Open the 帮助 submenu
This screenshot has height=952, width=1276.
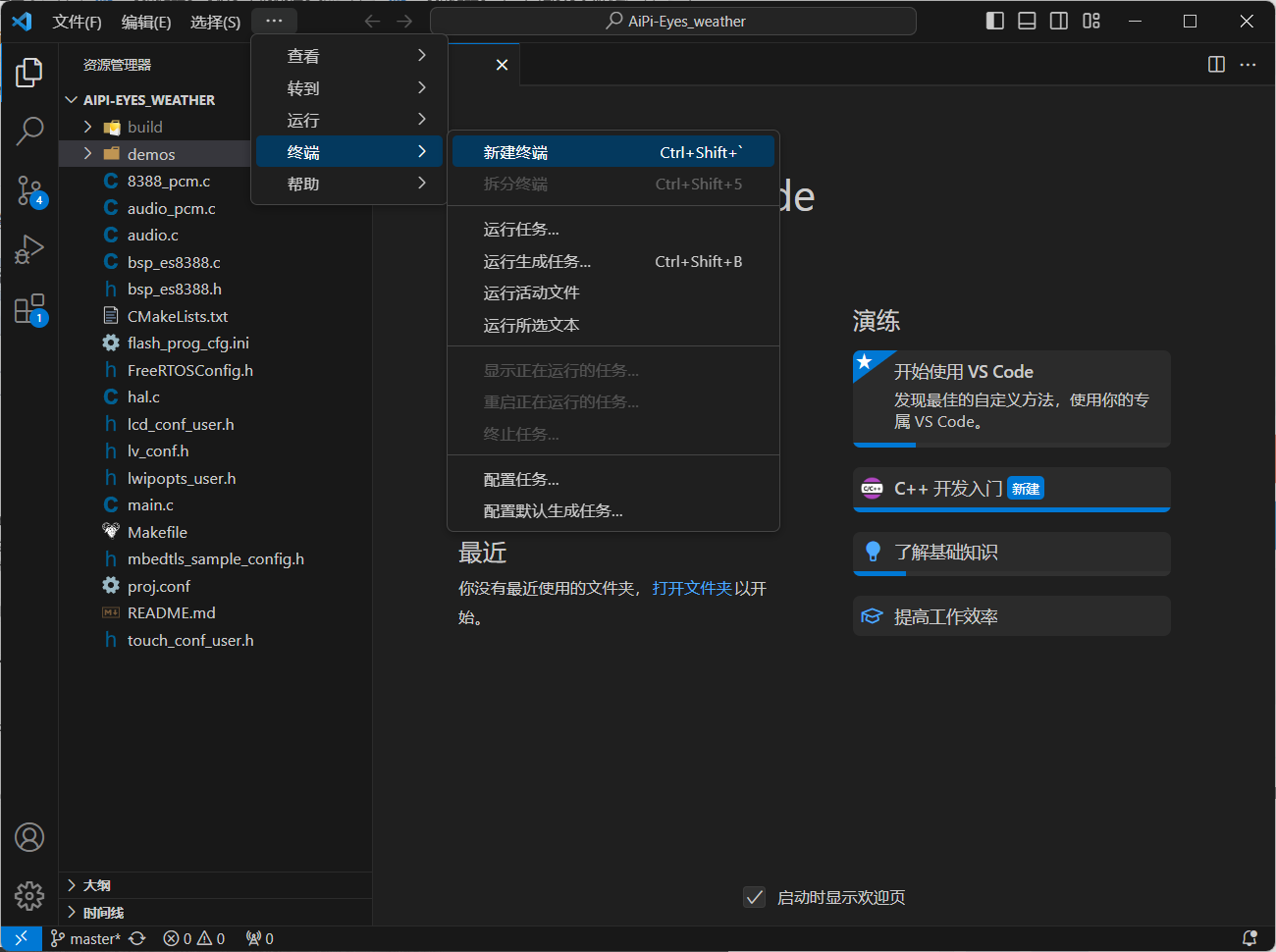349,184
